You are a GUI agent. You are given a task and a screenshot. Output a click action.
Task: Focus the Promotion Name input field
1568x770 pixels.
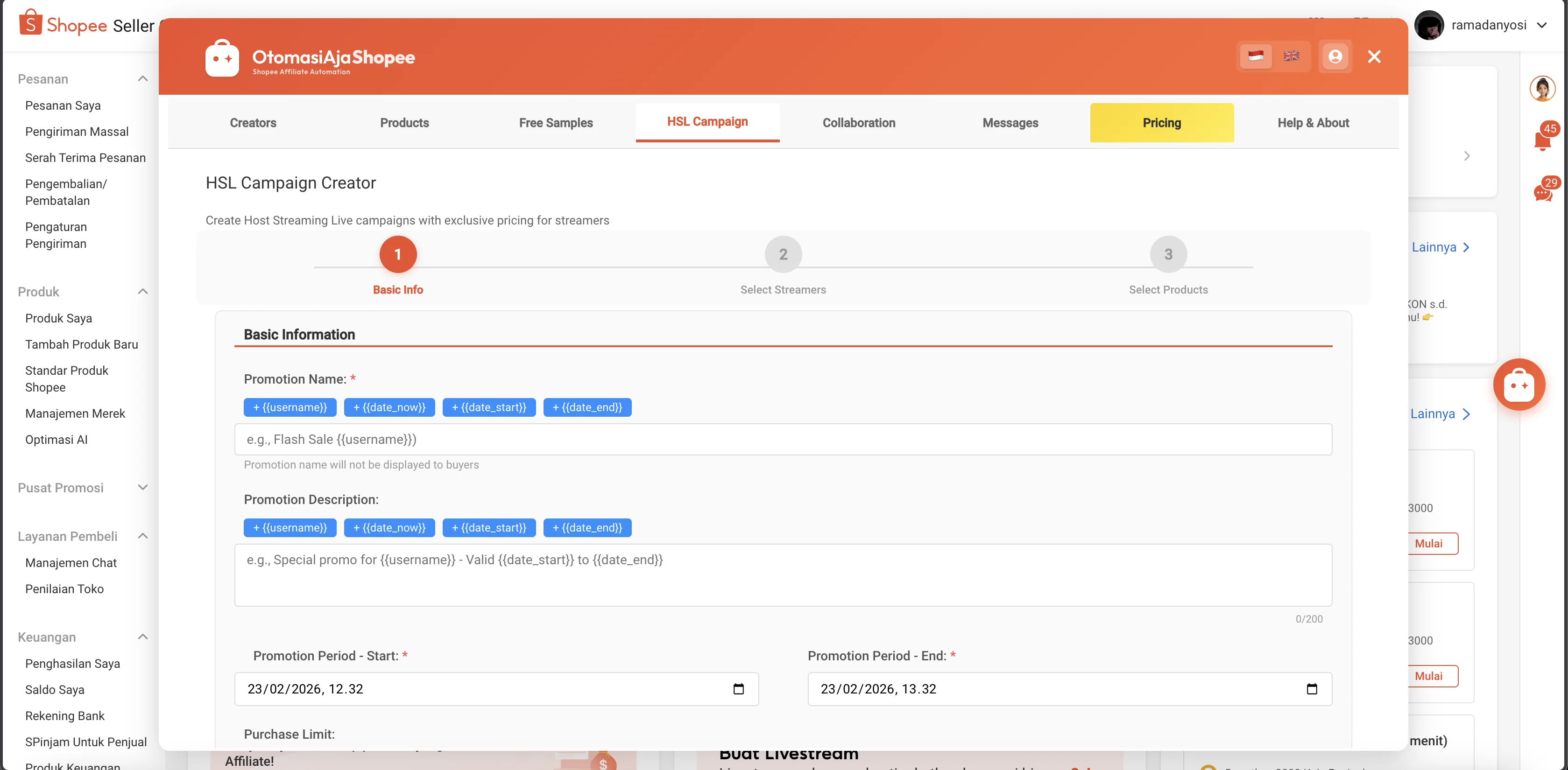point(783,439)
